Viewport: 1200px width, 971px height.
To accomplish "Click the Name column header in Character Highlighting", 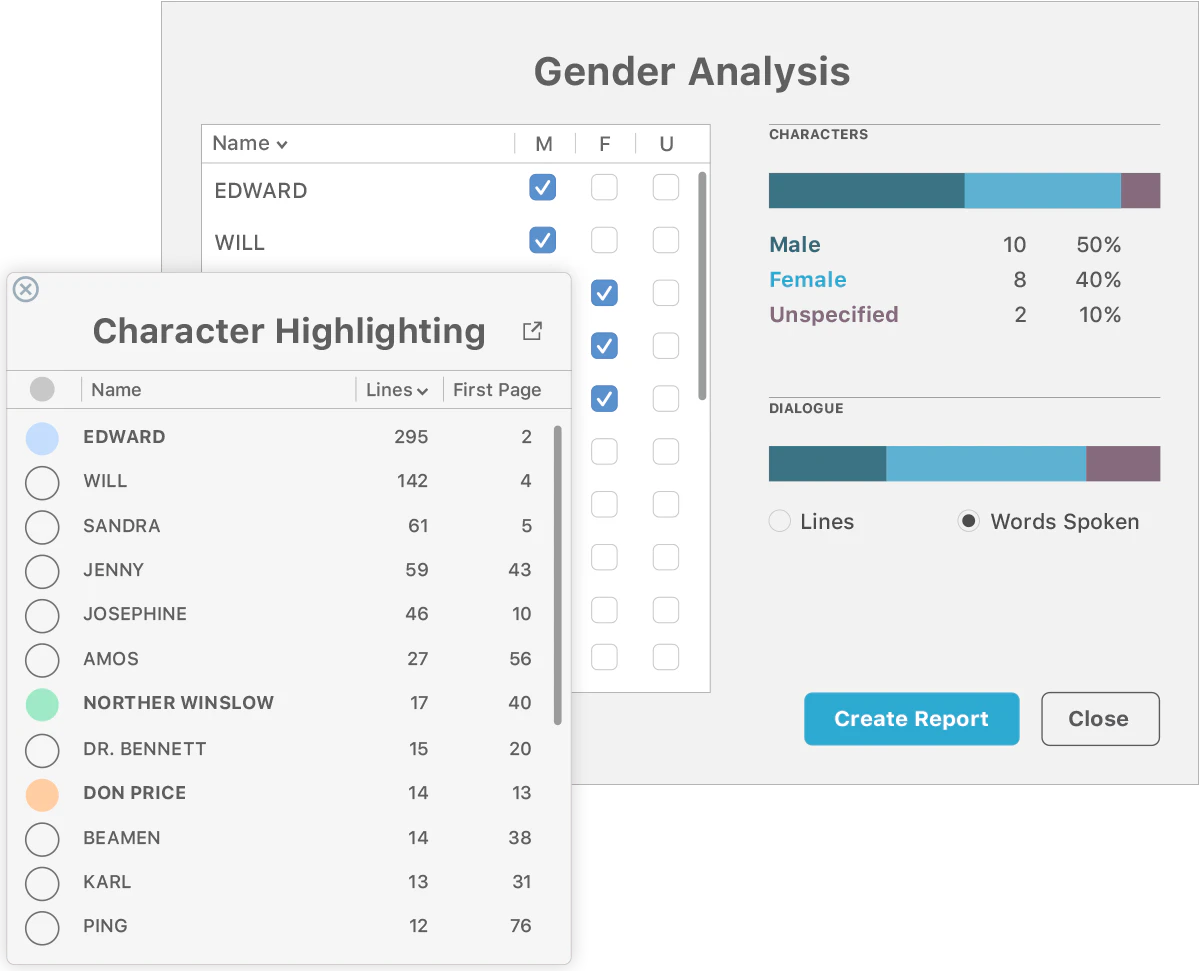I will [116, 390].
